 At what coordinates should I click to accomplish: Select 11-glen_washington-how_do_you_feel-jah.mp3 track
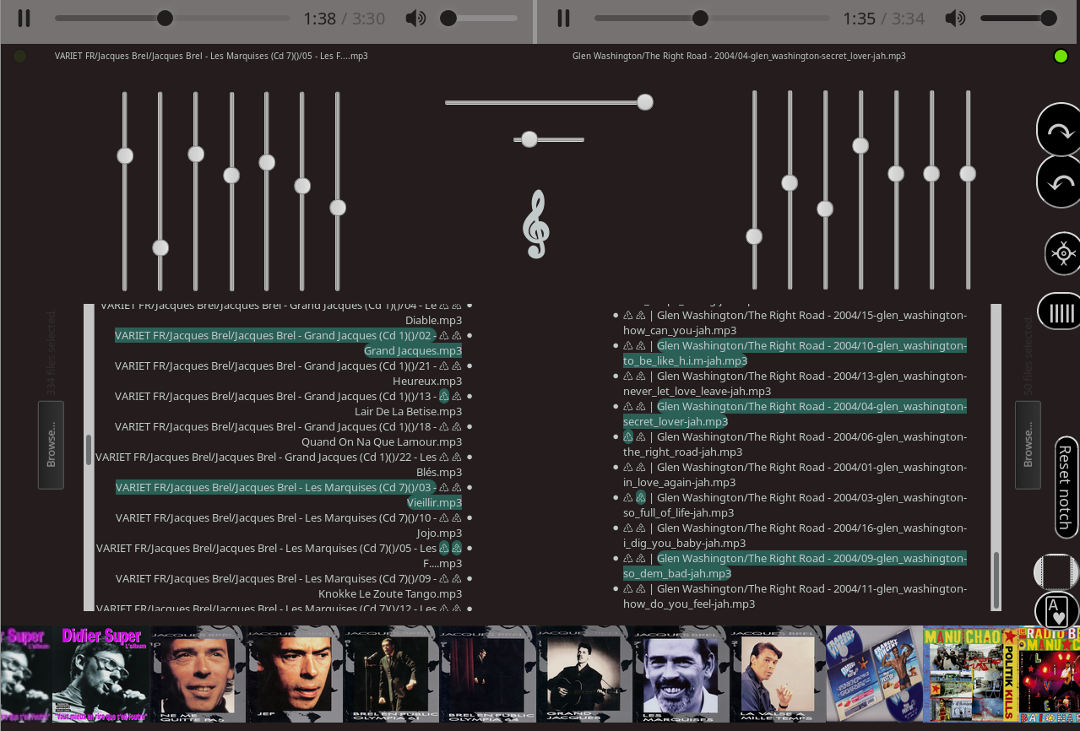coord(795,596)
